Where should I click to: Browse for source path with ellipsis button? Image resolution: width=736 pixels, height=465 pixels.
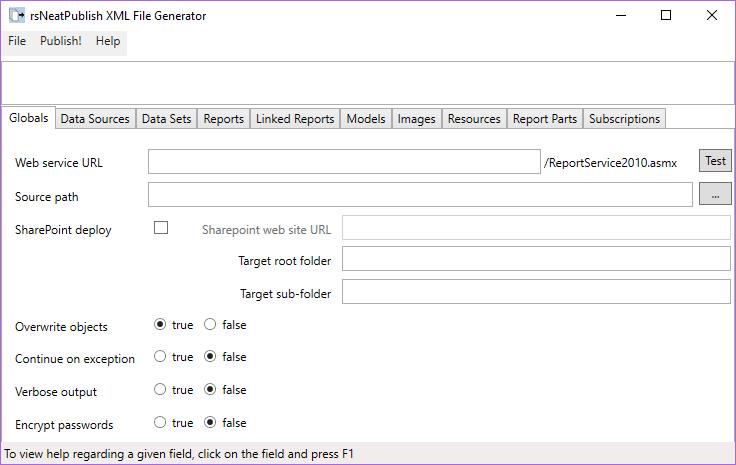click(x=715, y=195)
